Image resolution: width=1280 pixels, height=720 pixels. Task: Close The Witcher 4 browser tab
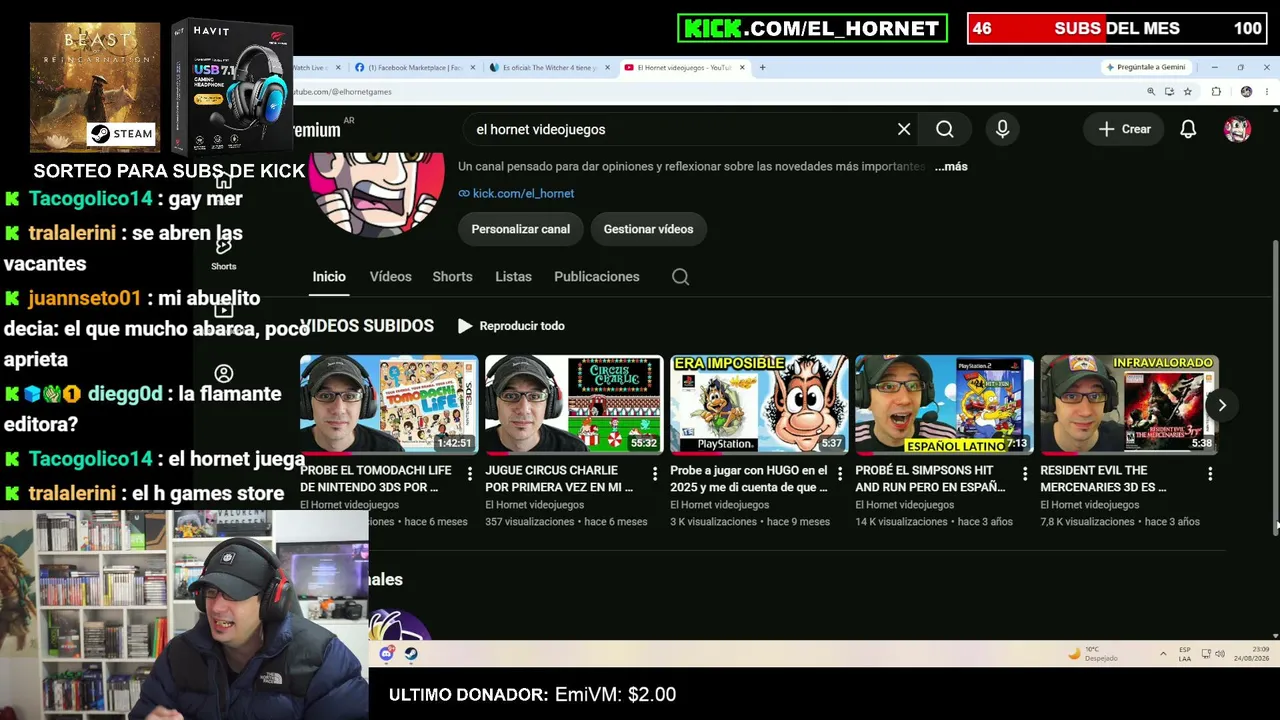point(608,68)
